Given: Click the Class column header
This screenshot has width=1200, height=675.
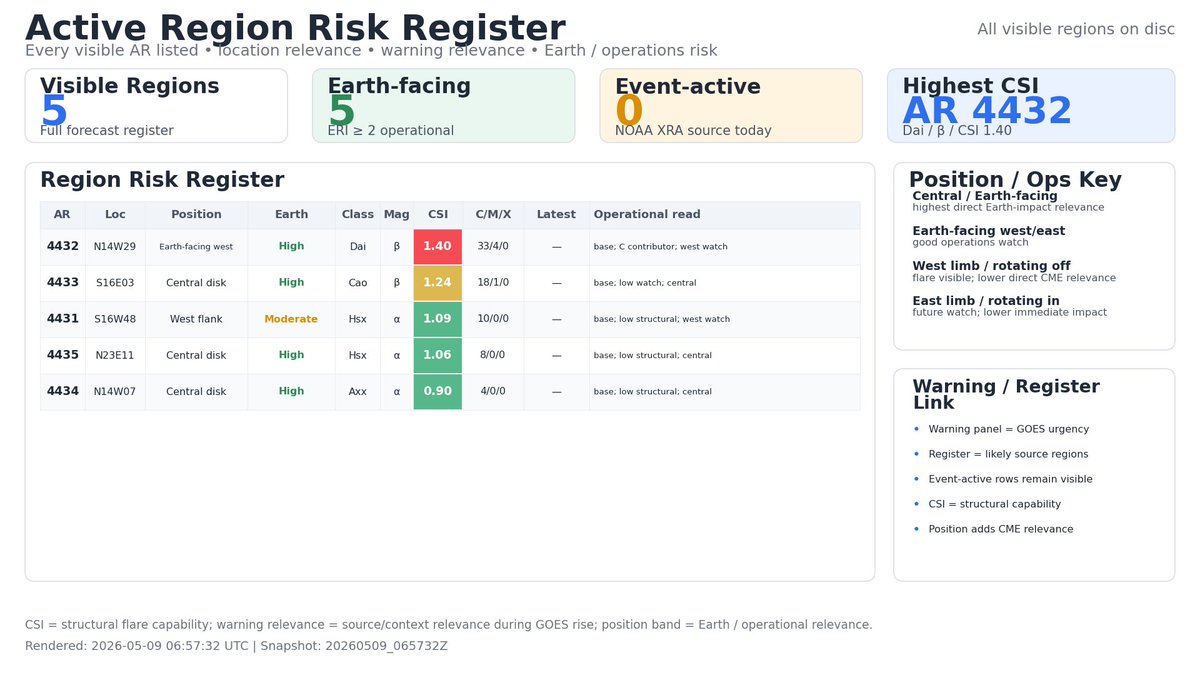Looking at the screenshot, I should point(357,215).
